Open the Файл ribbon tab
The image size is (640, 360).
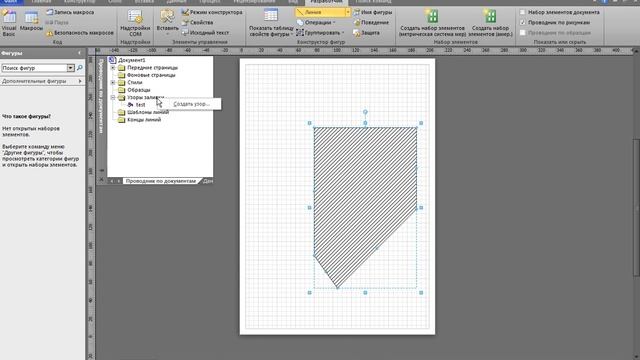click(x=11, y=2)
